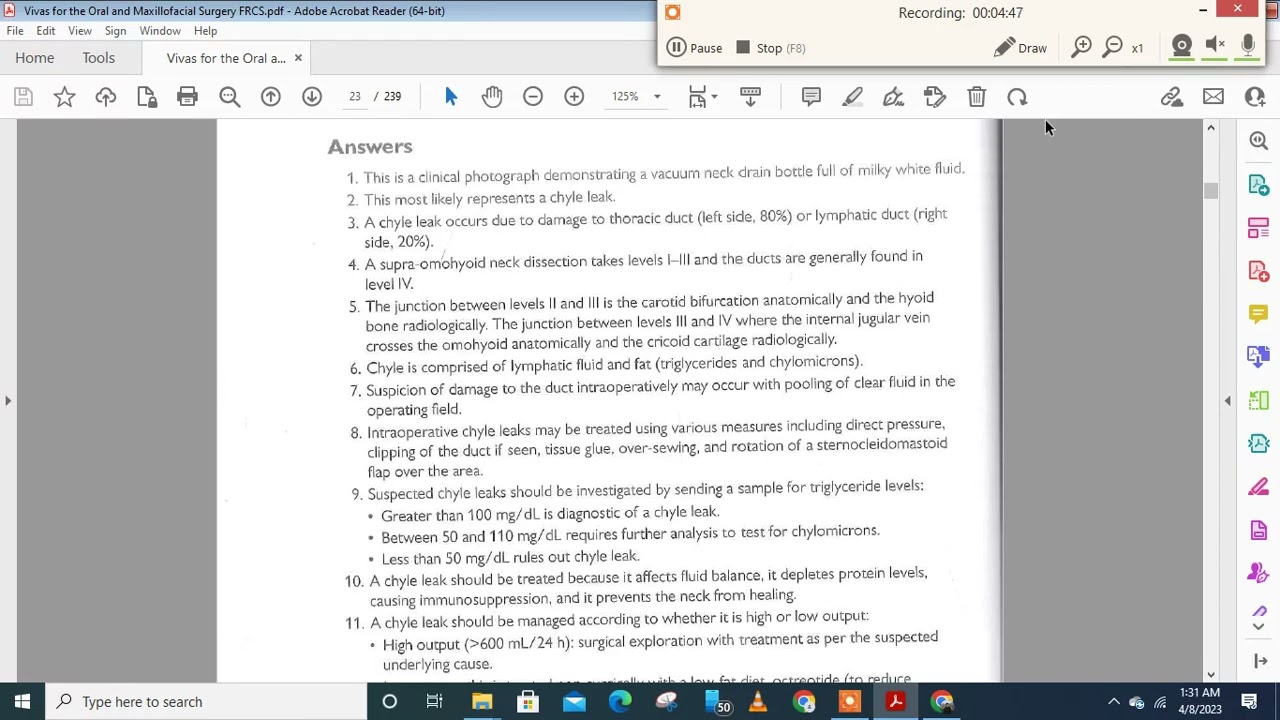Open the search tool magnifier in the right pane
The width and height of the screenshot is (1280, 720).
click(x=1258, y=142)
